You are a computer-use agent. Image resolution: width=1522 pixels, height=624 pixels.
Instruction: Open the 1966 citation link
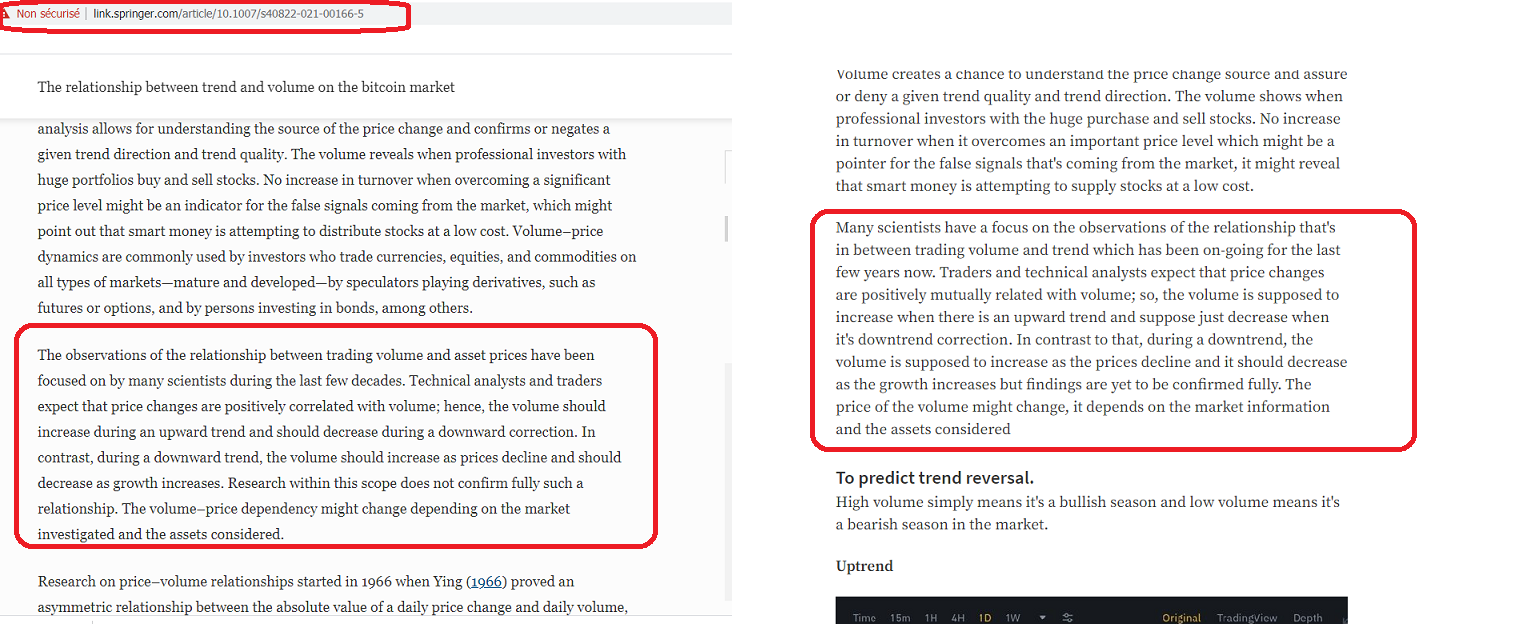point(486,581)
